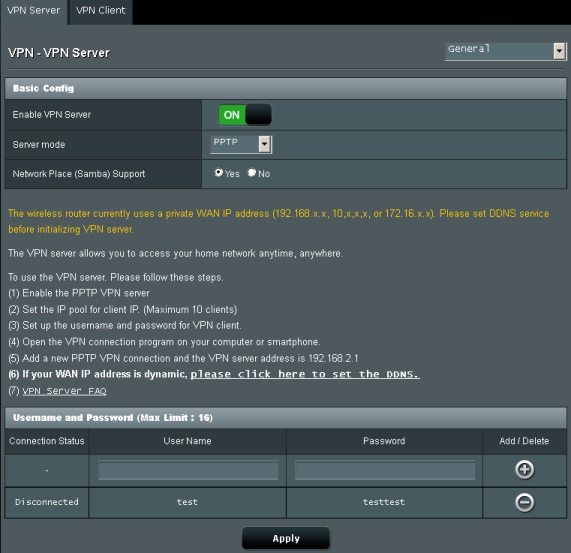Click the Disconnected status cell
Viewport: 571px width, 553px height.
tap(47, 502)
